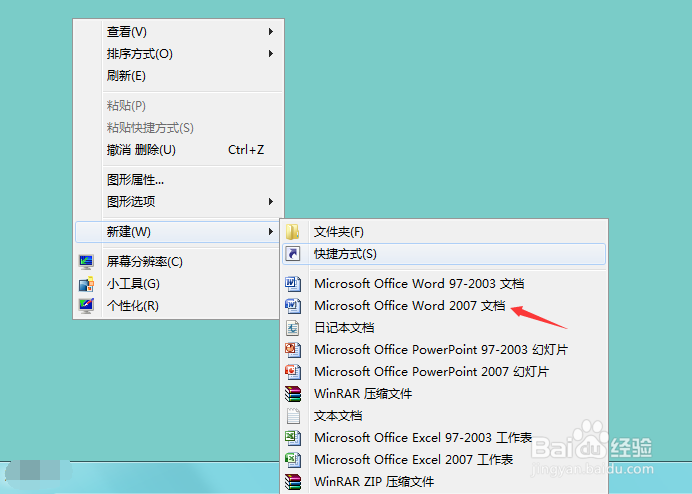
Task: Click the WinRAR 压缩文件 archive icon
Action: point(293,393)
